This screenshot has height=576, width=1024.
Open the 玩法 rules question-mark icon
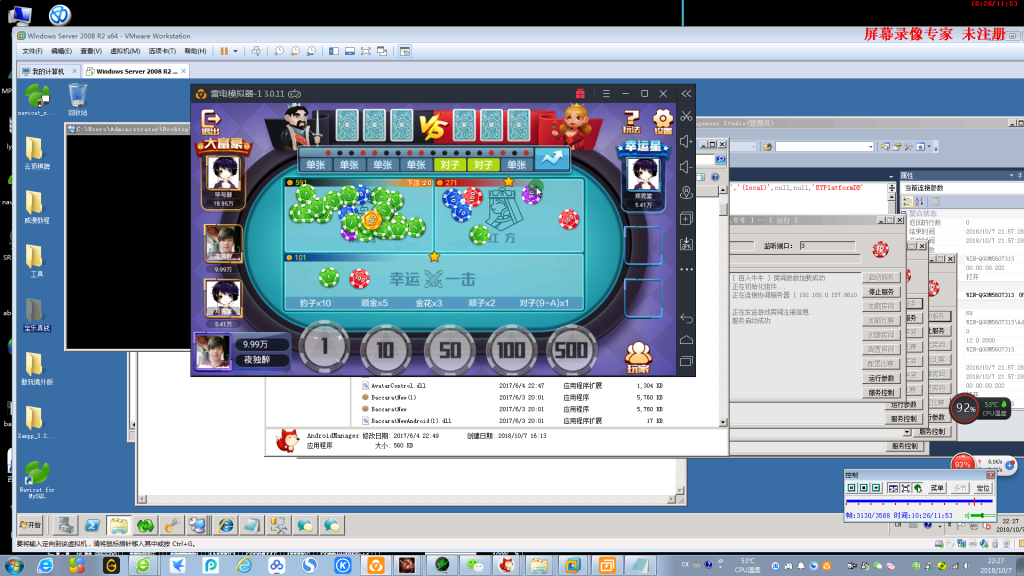click(632, 121)
